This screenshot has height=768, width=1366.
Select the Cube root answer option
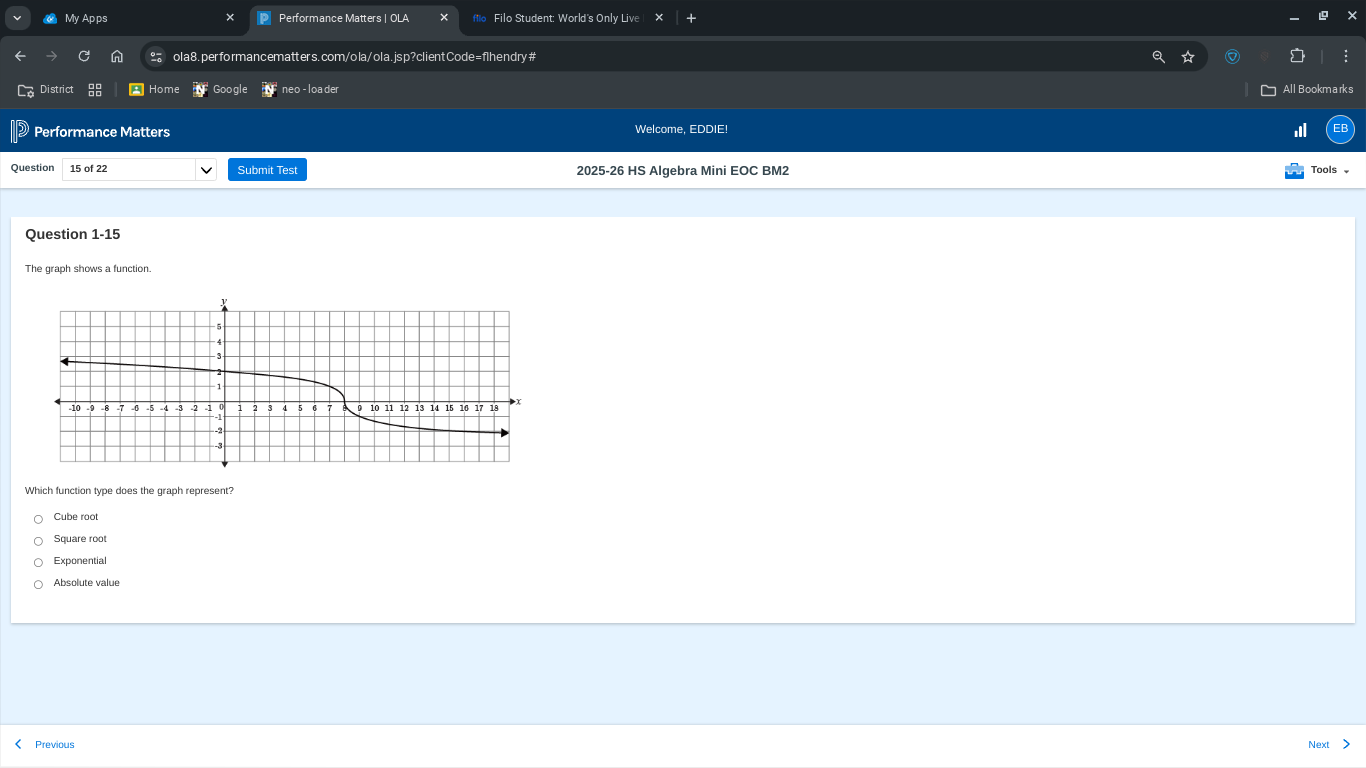[38, 518]
